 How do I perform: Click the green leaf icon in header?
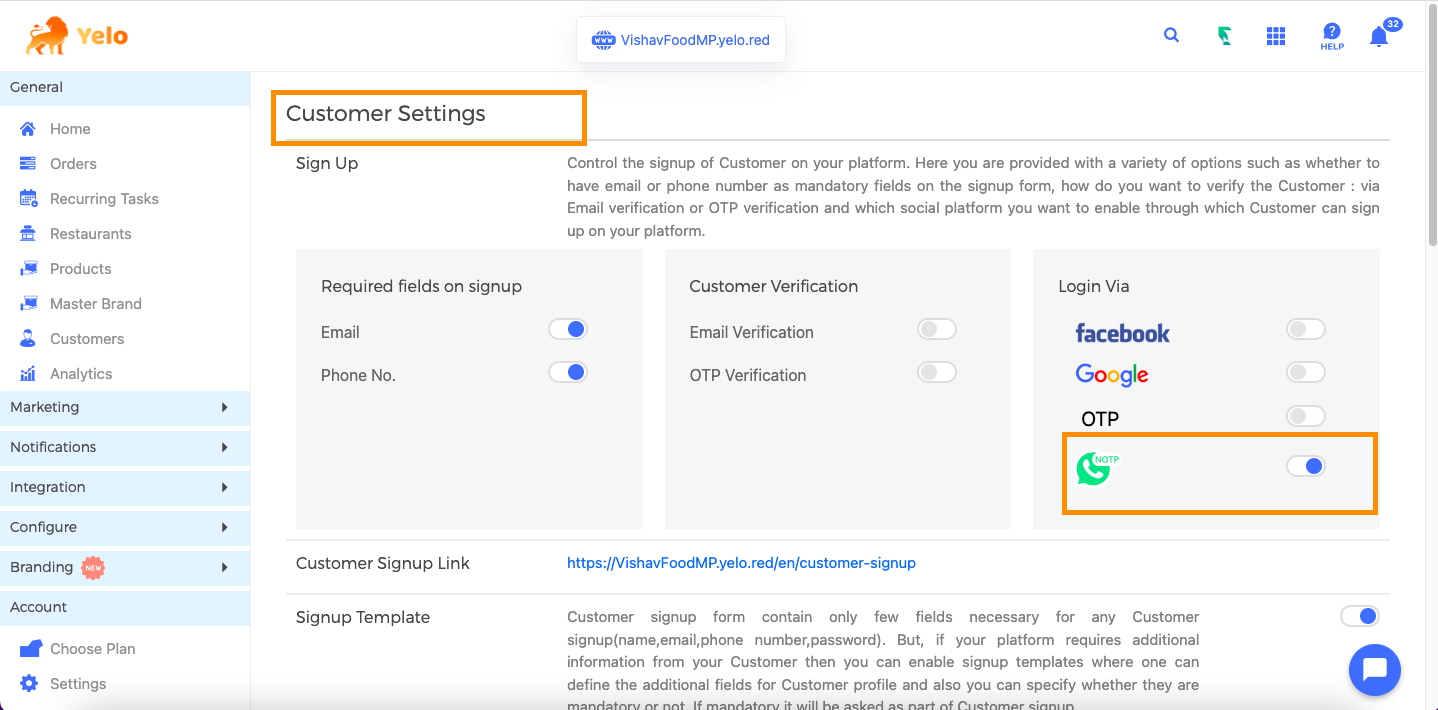[1224, 36]
